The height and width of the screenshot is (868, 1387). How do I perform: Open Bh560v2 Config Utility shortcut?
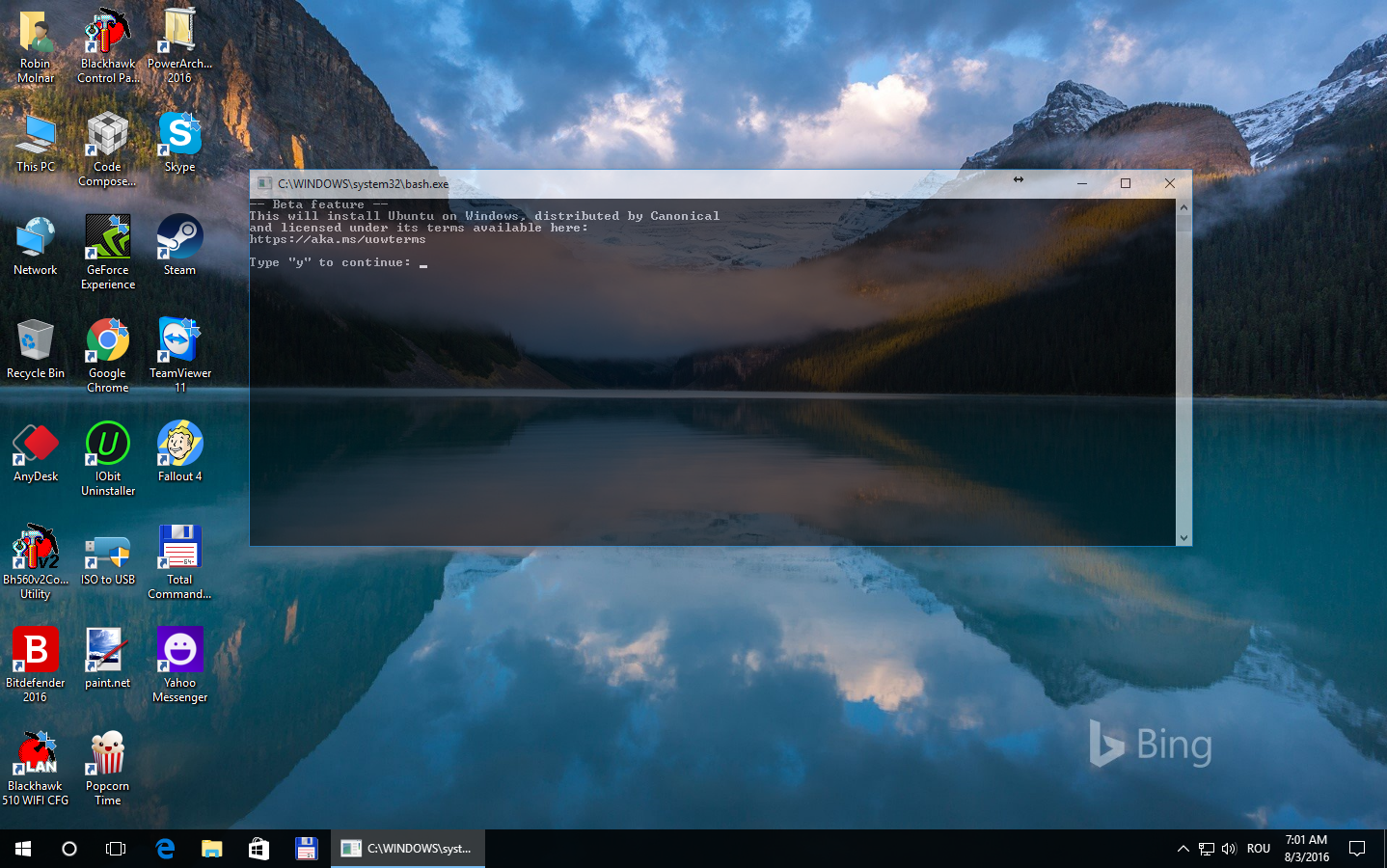36,561
